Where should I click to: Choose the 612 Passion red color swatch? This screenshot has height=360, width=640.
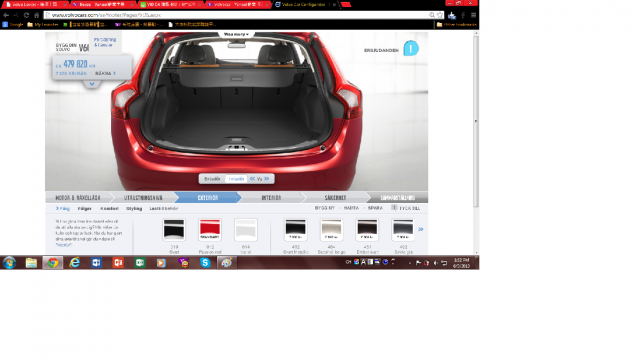pos(210,230)
